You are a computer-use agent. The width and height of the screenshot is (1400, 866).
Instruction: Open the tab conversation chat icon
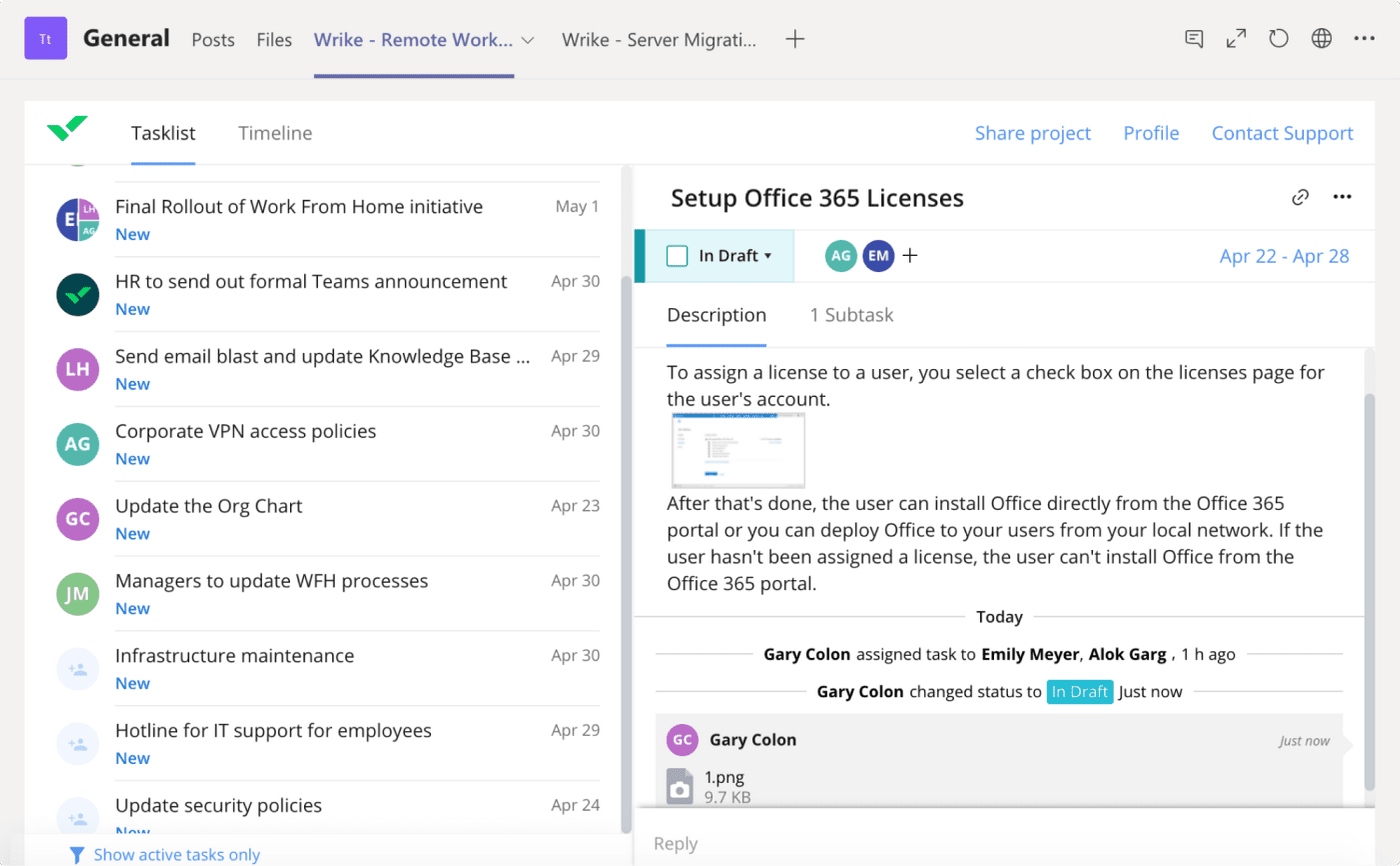point(1193,39)
